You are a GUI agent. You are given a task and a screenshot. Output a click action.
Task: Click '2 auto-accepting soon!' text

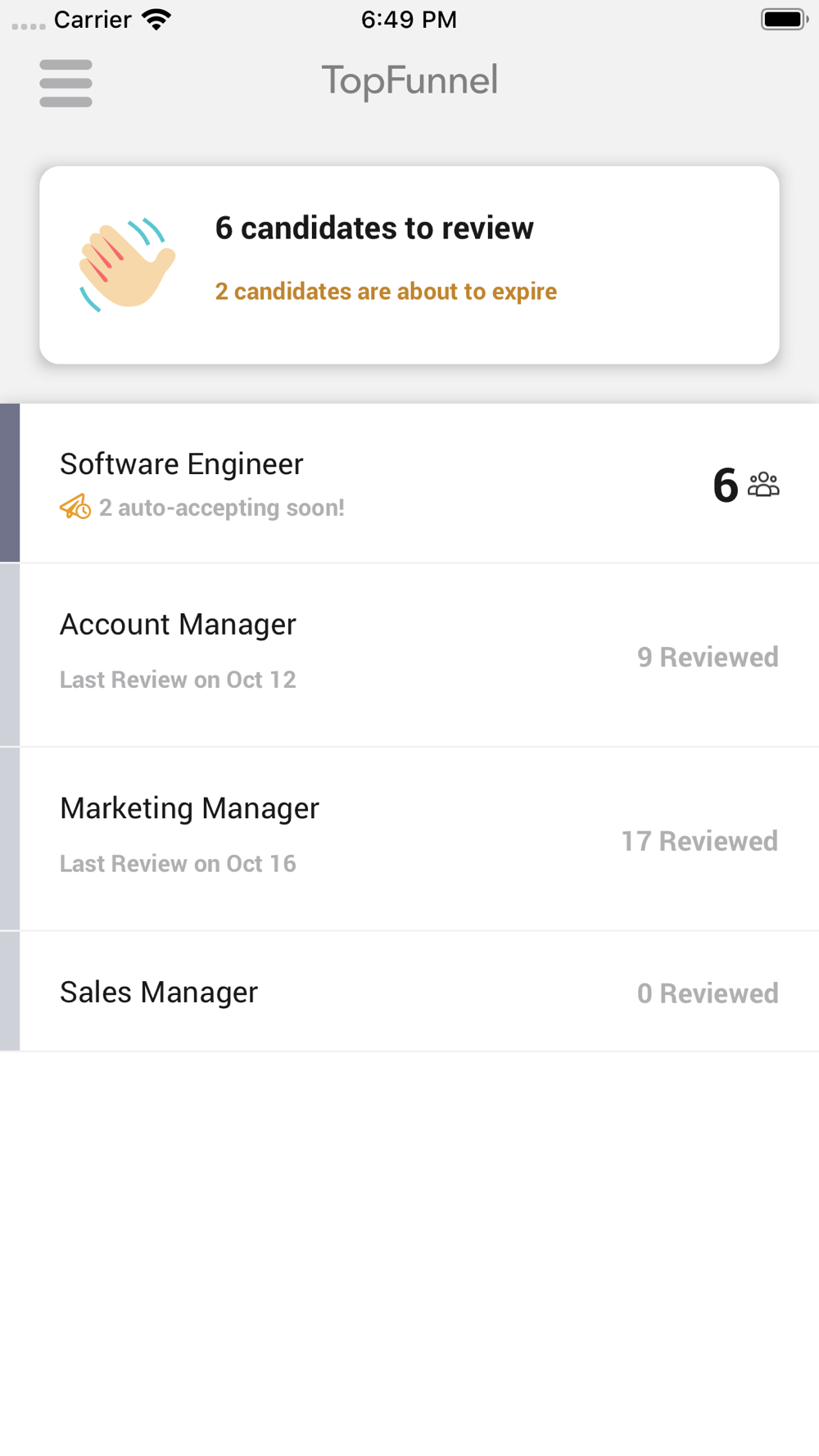coord(221,508)
